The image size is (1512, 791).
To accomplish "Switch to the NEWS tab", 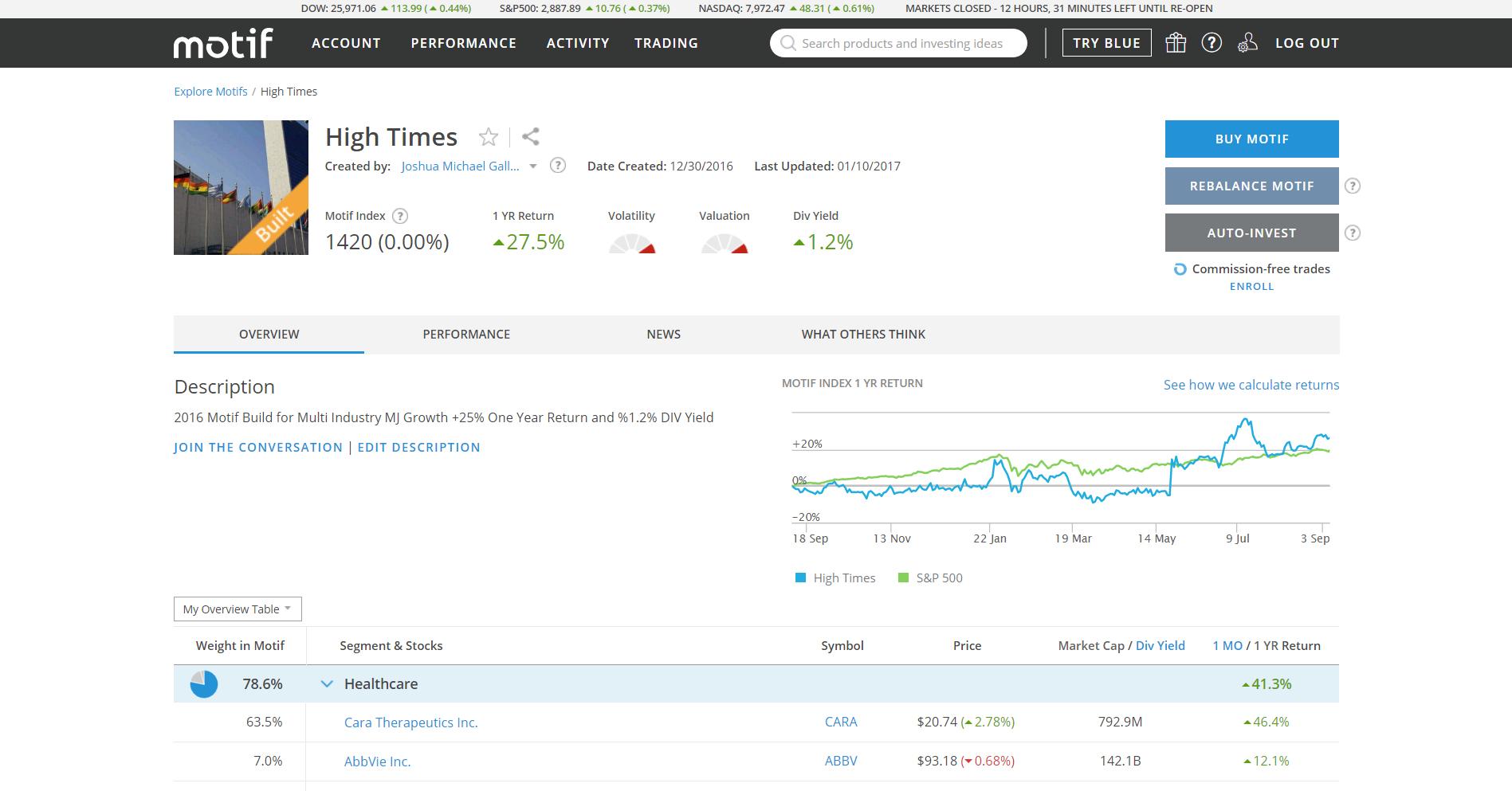I will point(664,335).
